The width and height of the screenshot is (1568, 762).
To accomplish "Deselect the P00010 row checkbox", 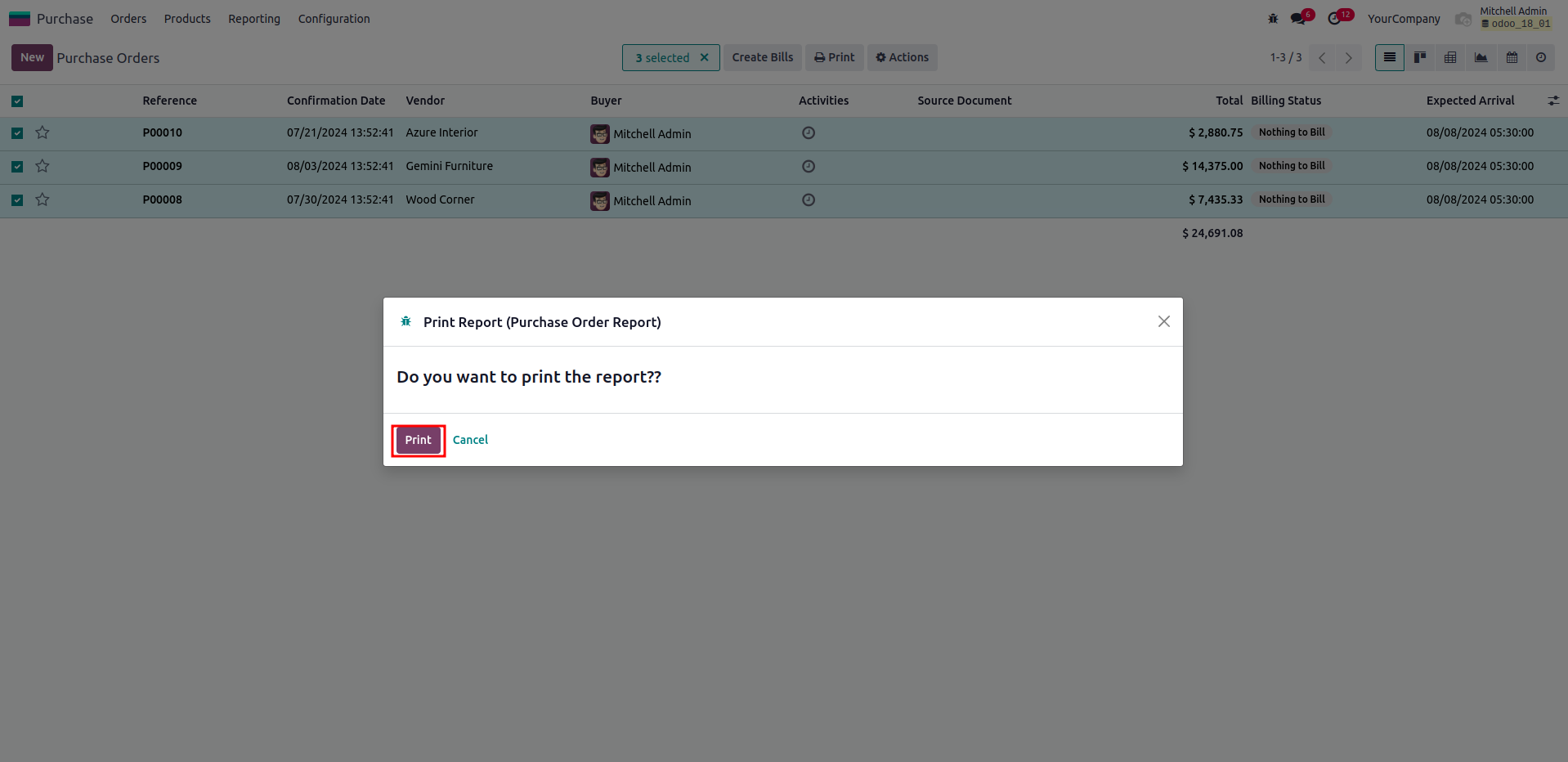I will pyautogui.click(x=17, y=132).
